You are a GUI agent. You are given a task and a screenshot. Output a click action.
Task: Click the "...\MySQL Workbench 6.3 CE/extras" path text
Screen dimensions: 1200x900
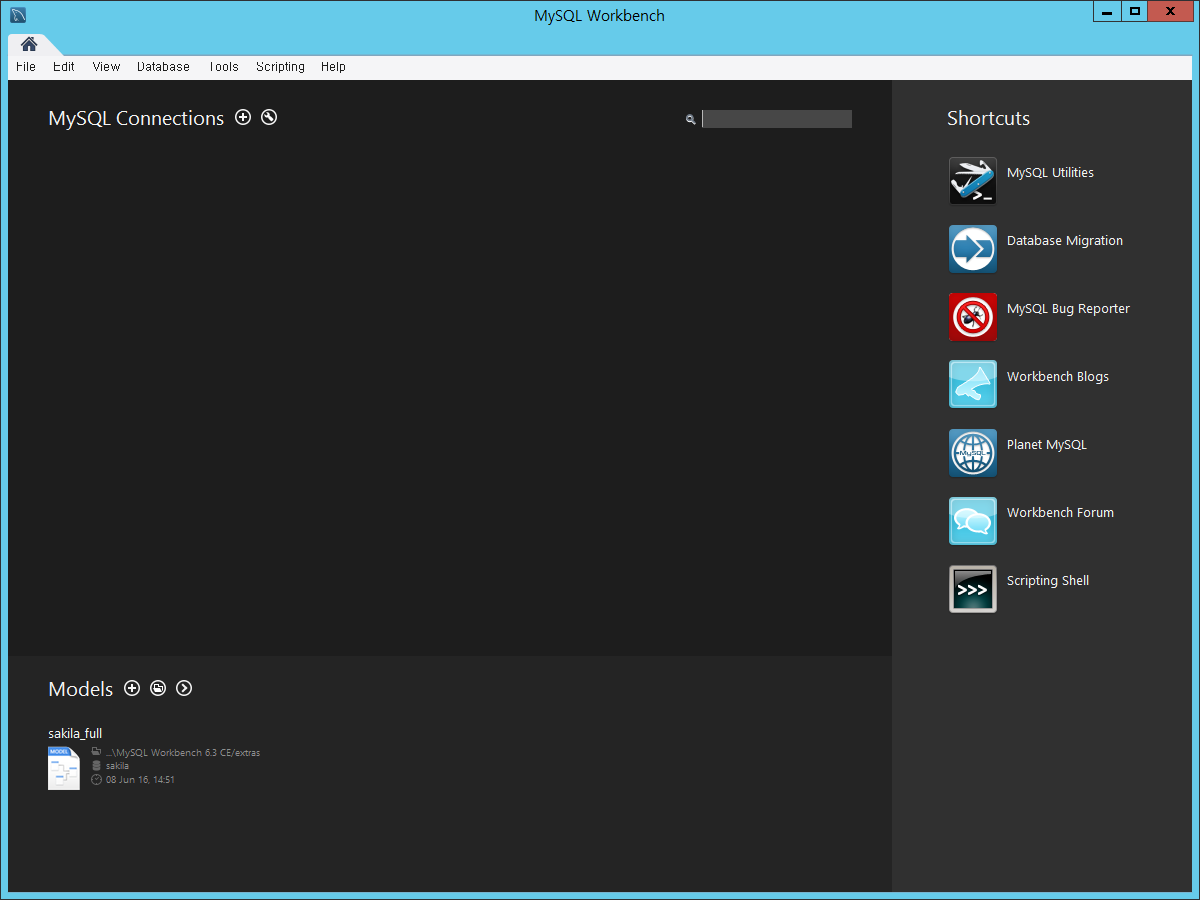(x=183, y=752)
